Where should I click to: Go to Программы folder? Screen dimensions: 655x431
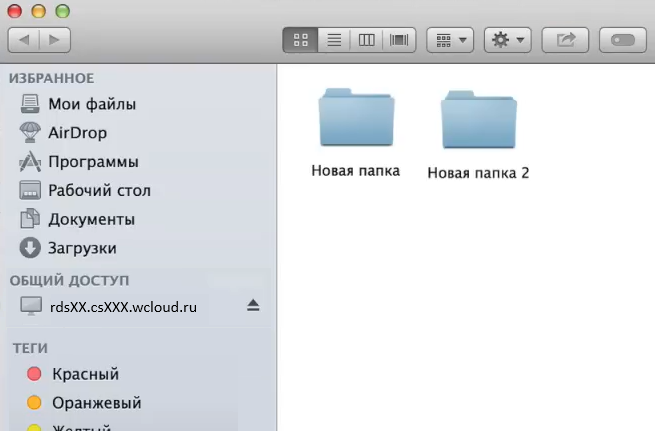pyautogui.click(x=93, y=162)
